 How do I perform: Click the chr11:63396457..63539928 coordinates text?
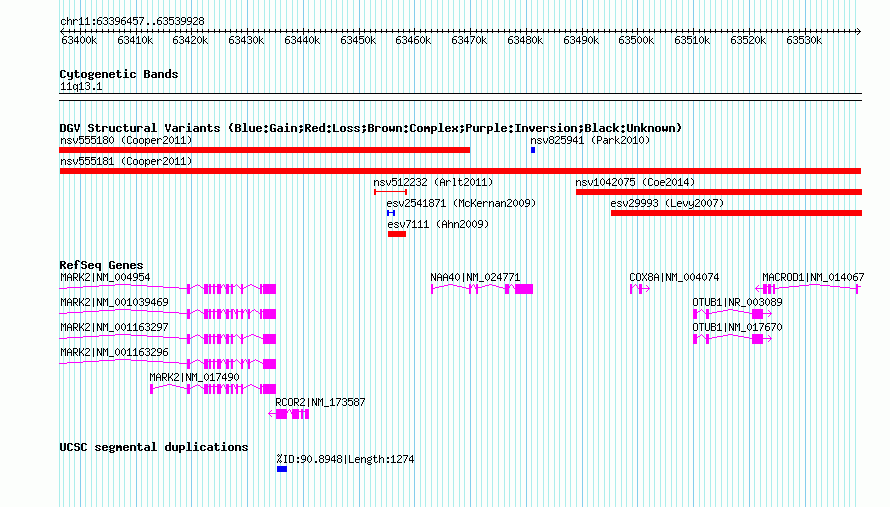132,21
